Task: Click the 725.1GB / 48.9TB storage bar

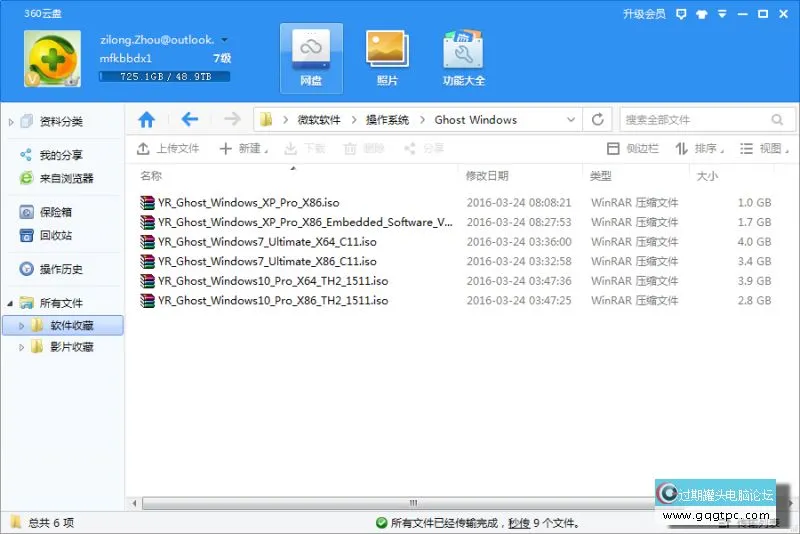Action: pos(164,77)
